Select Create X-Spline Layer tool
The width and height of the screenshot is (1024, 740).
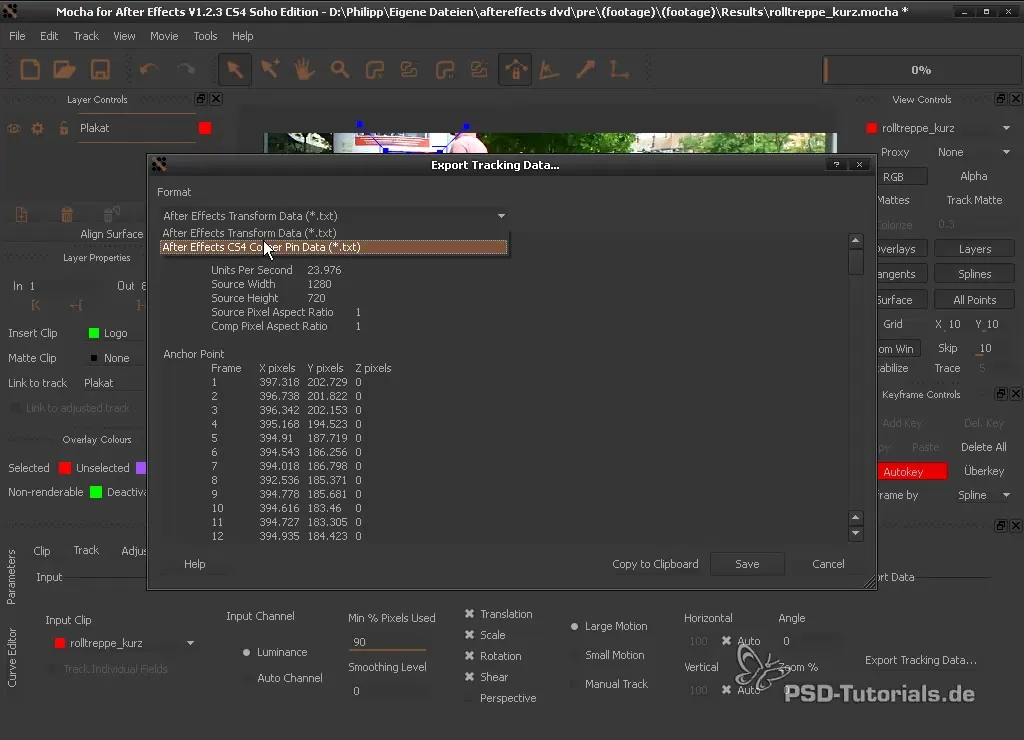pos(375,69)
